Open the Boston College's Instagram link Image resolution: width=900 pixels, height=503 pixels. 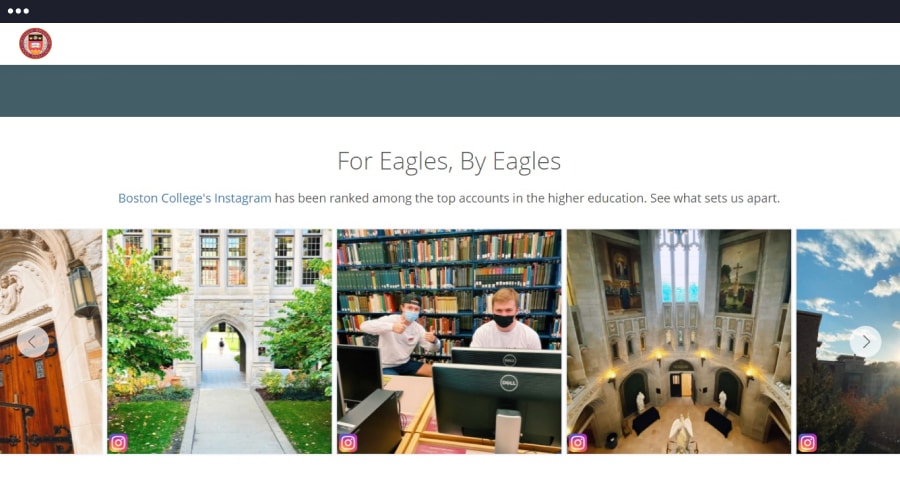point(195,198)
